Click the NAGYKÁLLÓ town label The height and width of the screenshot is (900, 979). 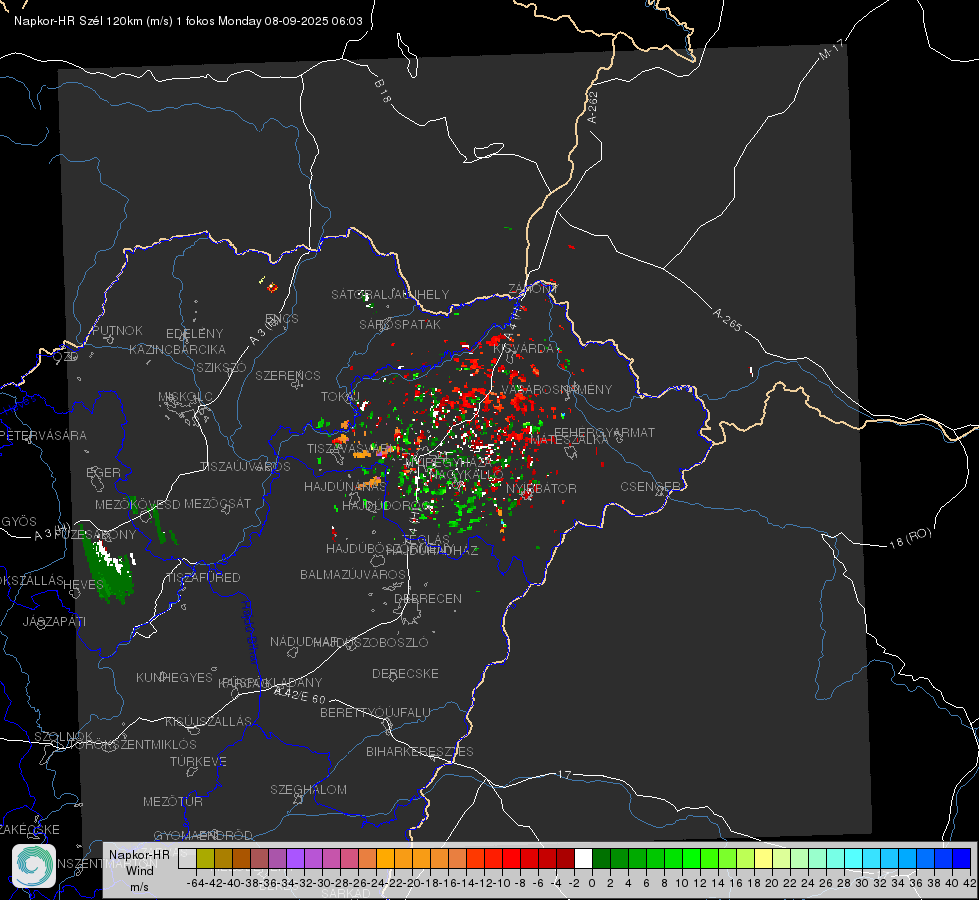click(x=466, y=475)
